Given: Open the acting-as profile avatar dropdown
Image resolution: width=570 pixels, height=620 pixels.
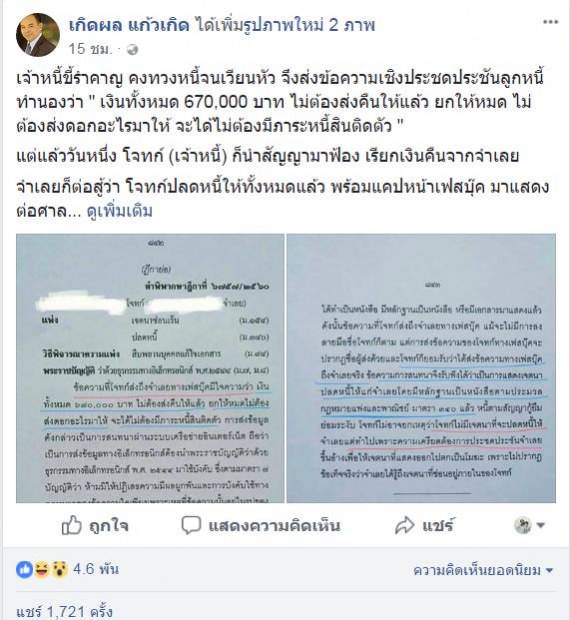Looking at the screenshot, I should [530, 525].
